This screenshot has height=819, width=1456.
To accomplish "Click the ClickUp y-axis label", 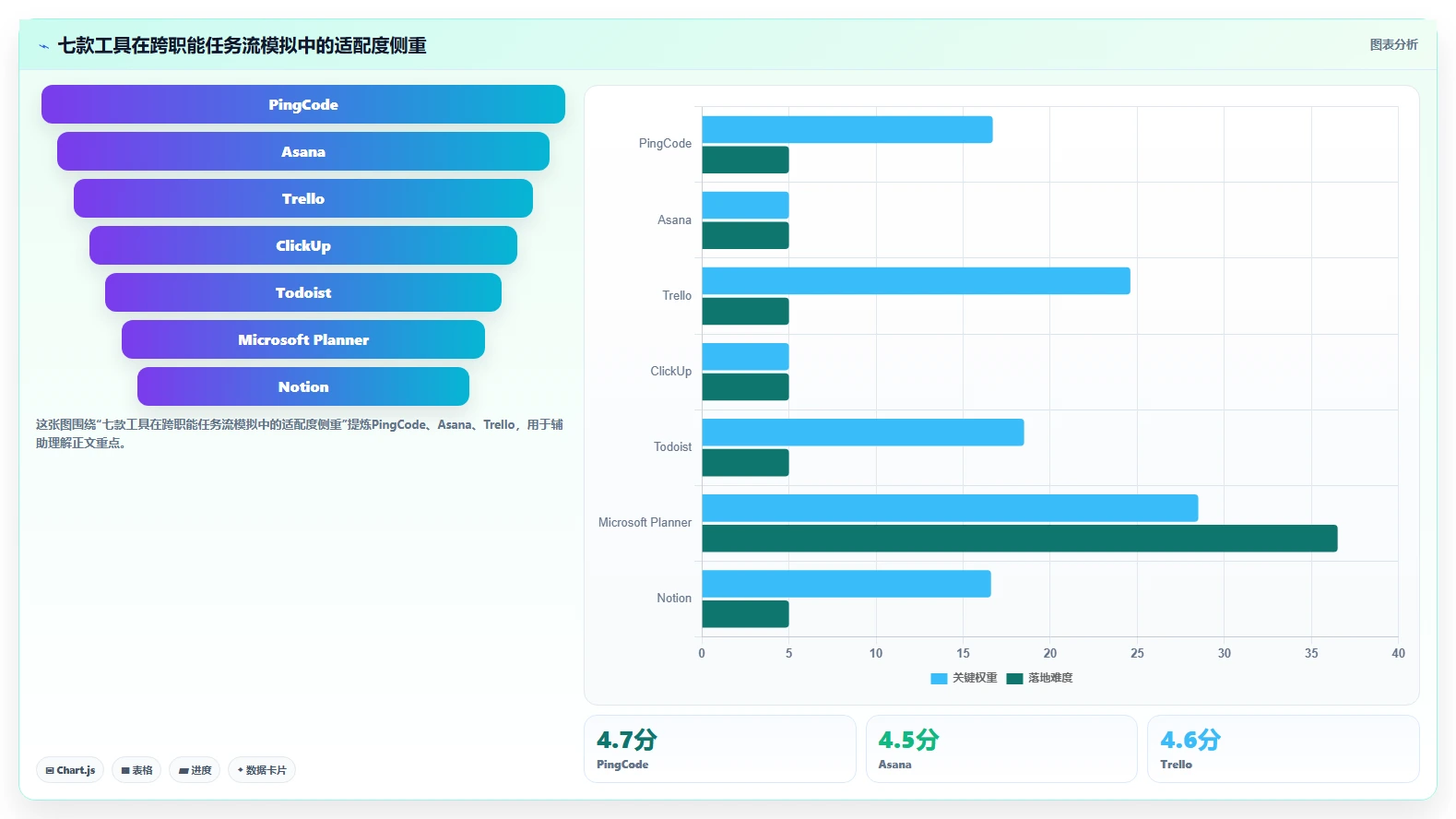I will (670, 371).
